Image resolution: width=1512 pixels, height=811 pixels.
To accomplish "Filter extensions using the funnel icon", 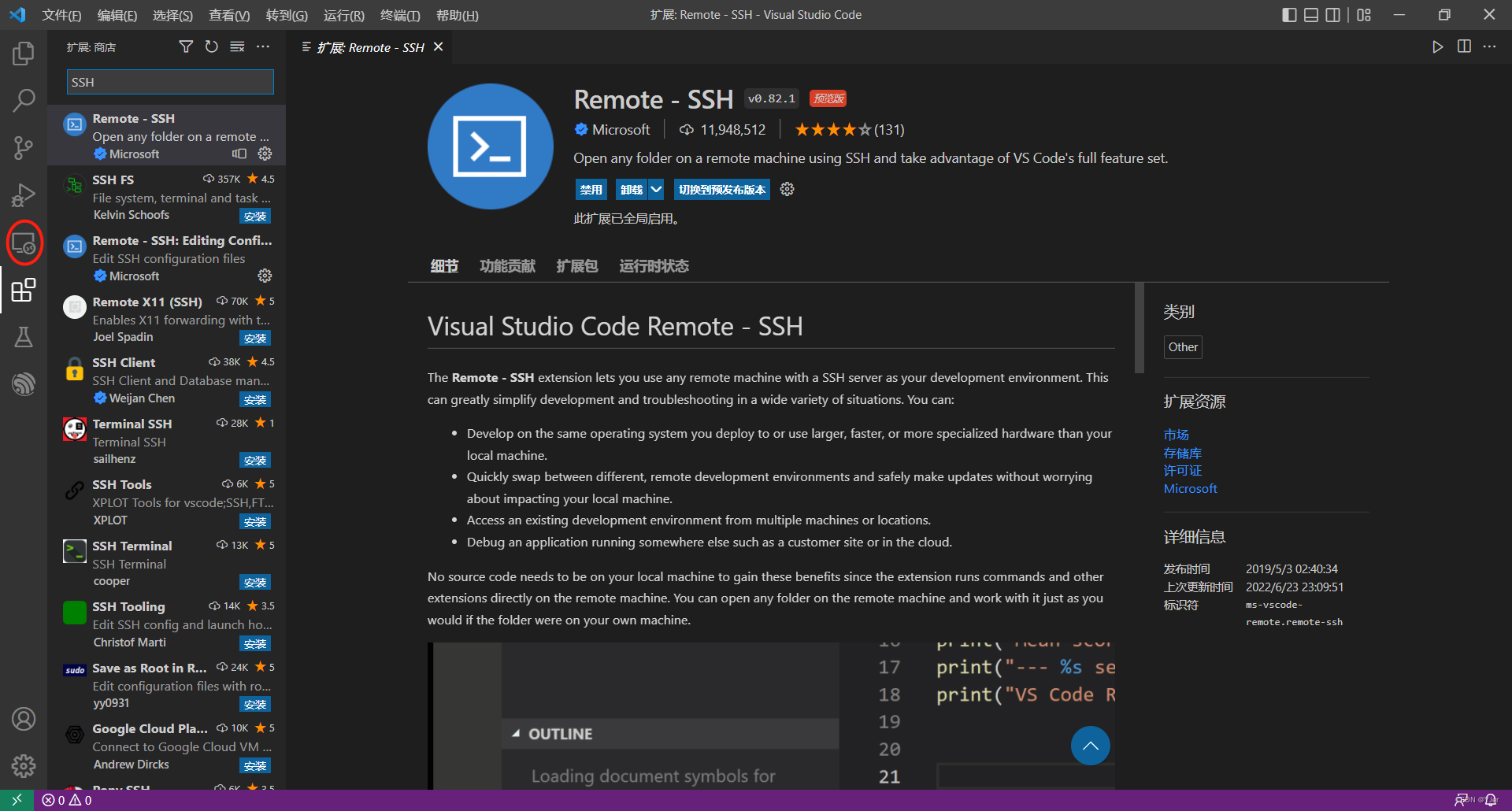I will pyautogui.click(x=186, y=47).
